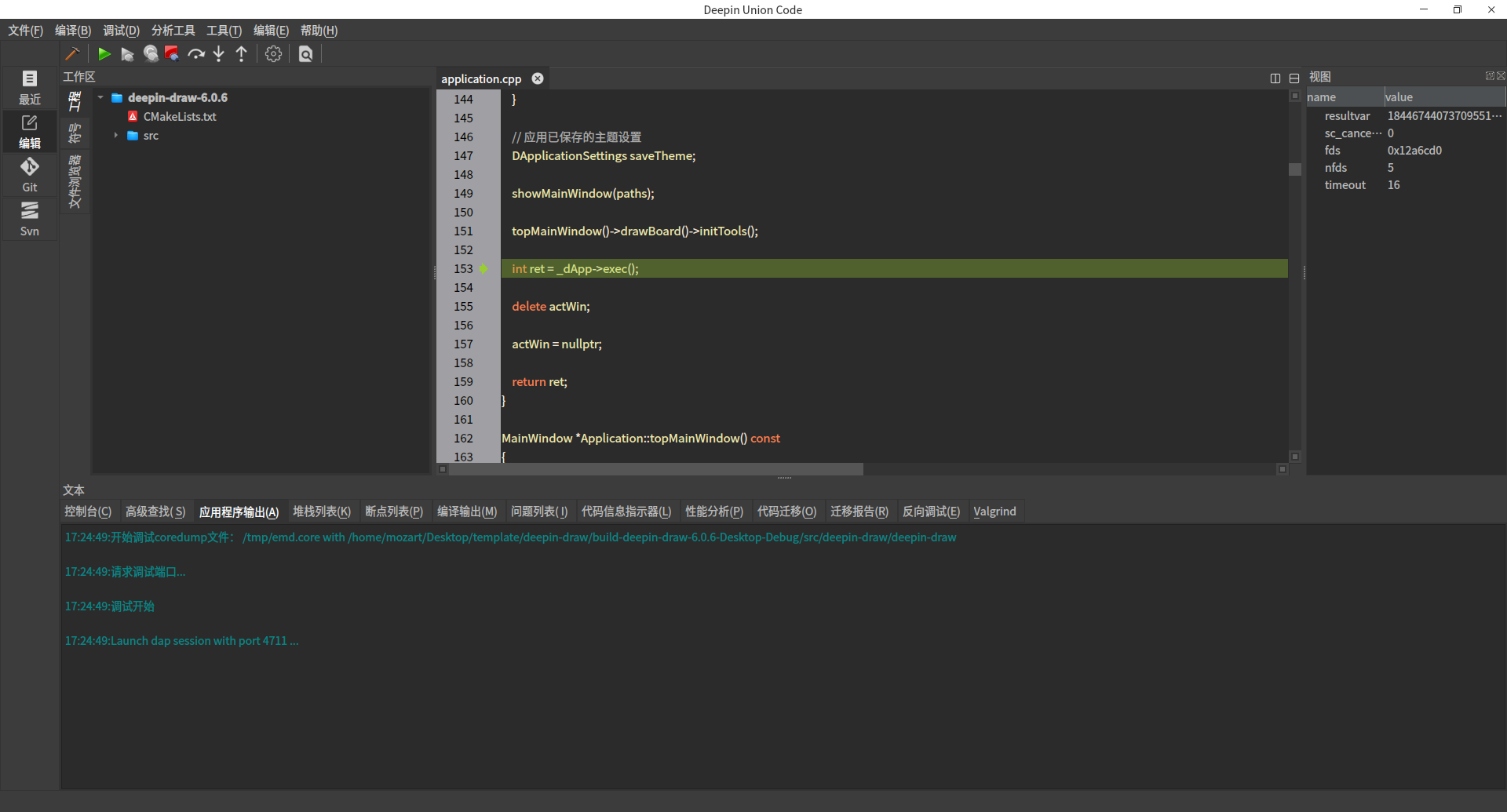1507x812 pixels.
Task: Open the 编辑(E) menu in menu bar
Action: [271, 31]
